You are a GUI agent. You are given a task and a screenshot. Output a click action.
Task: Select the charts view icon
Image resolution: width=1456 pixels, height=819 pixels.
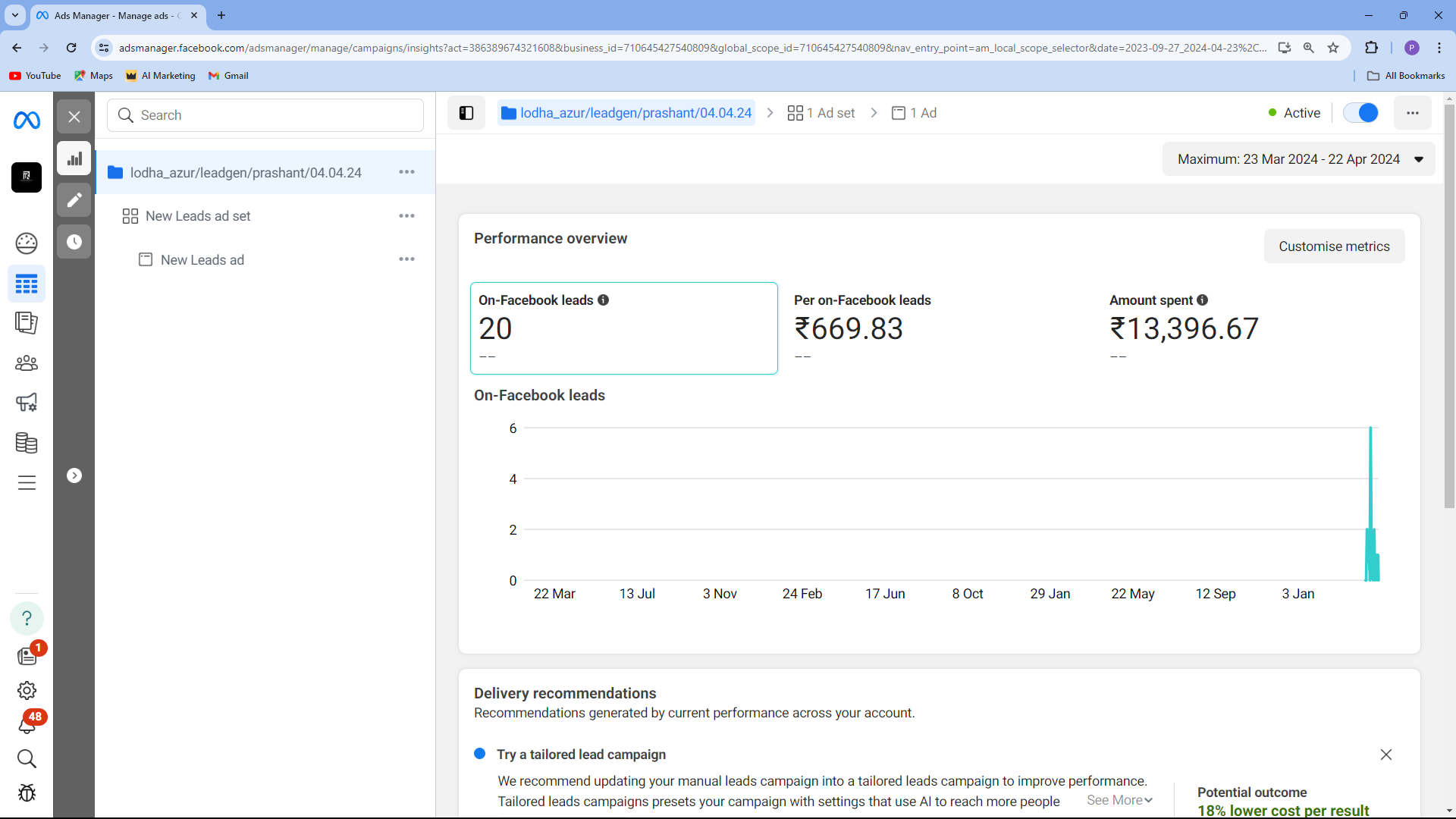[x=74, y=158]
